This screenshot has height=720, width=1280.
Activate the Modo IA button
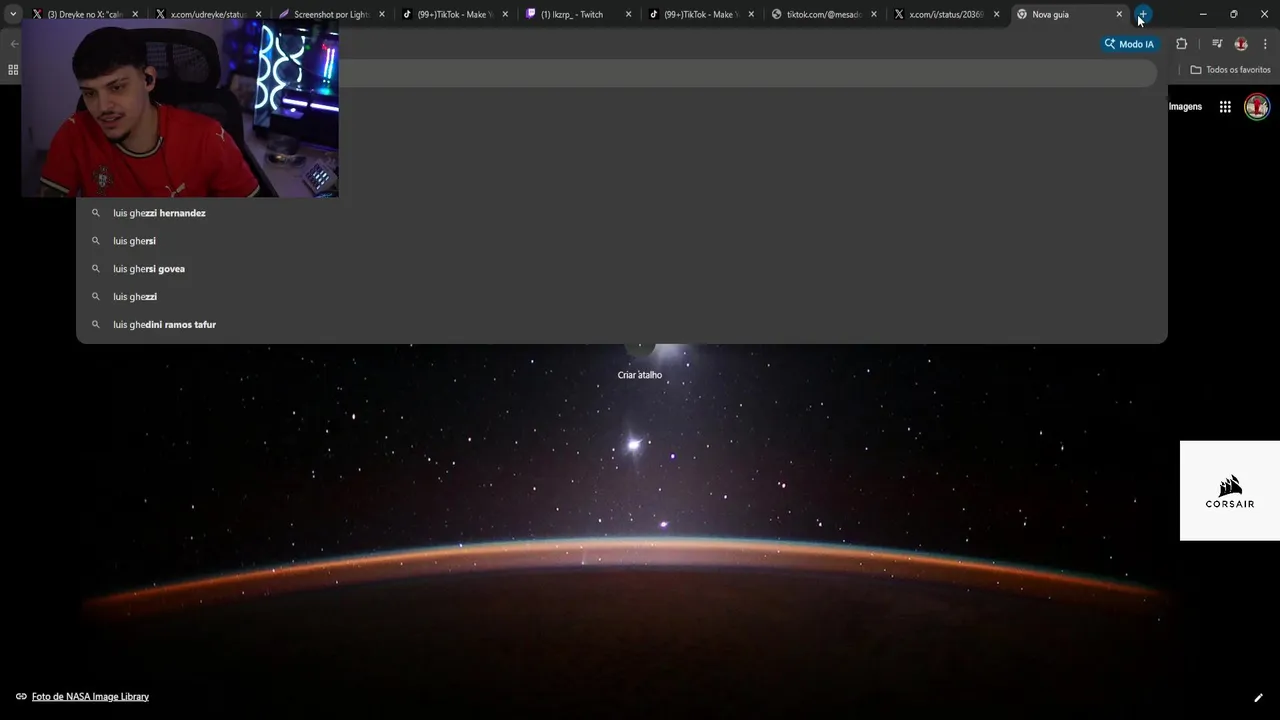pos(1129,44)
